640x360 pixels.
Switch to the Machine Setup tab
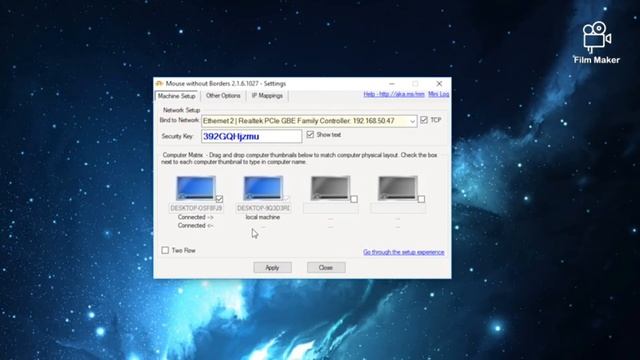[x=176, y=96]
